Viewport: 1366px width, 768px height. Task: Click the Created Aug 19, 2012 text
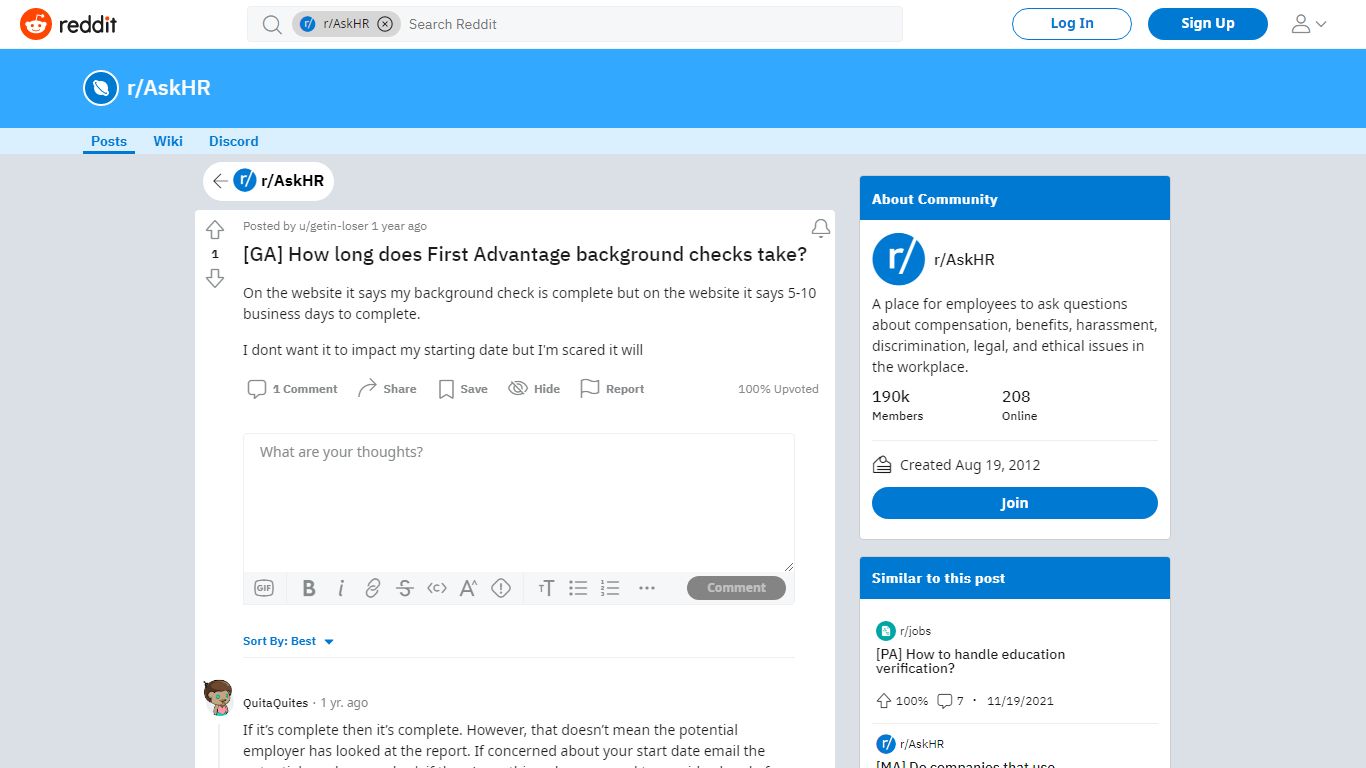click(x=970, y=465)
